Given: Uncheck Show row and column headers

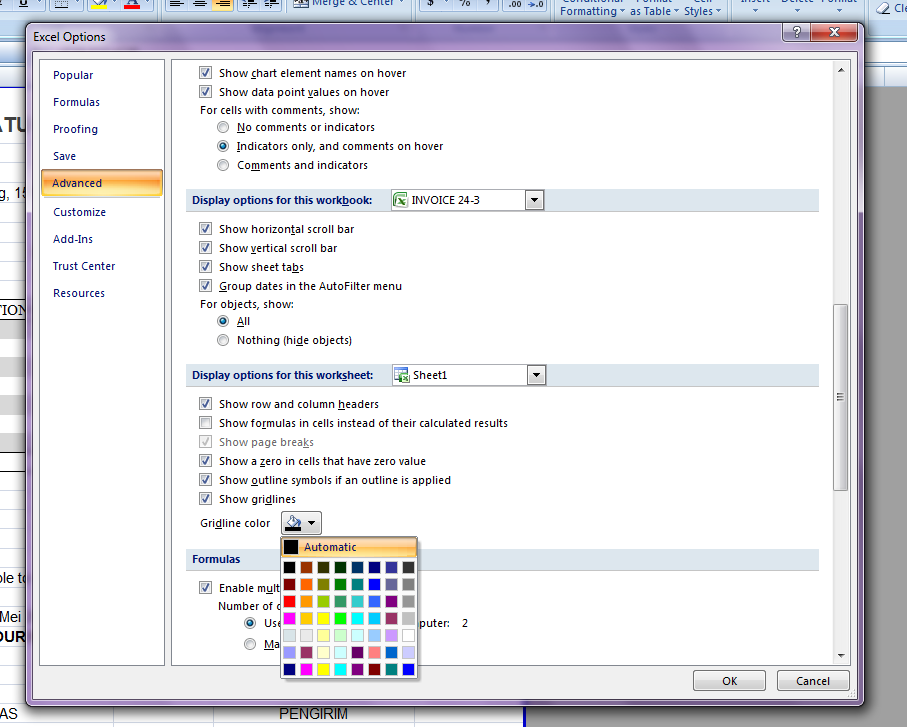Looking at the screenshot, I should click(205, 404).
